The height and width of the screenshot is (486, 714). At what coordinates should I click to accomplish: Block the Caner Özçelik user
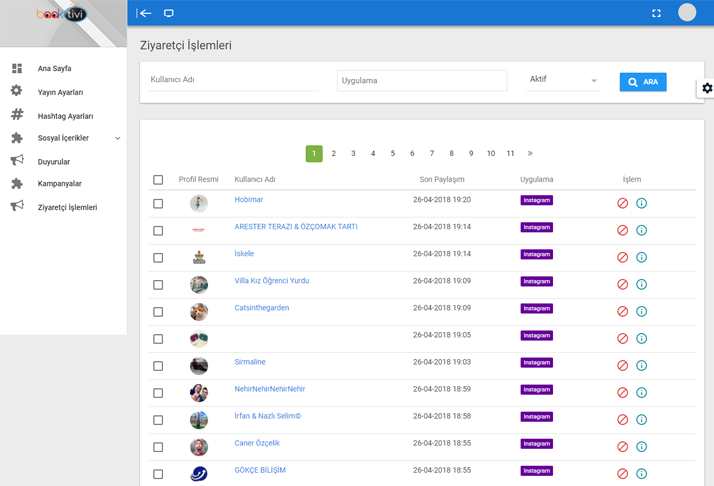[622, 447]
